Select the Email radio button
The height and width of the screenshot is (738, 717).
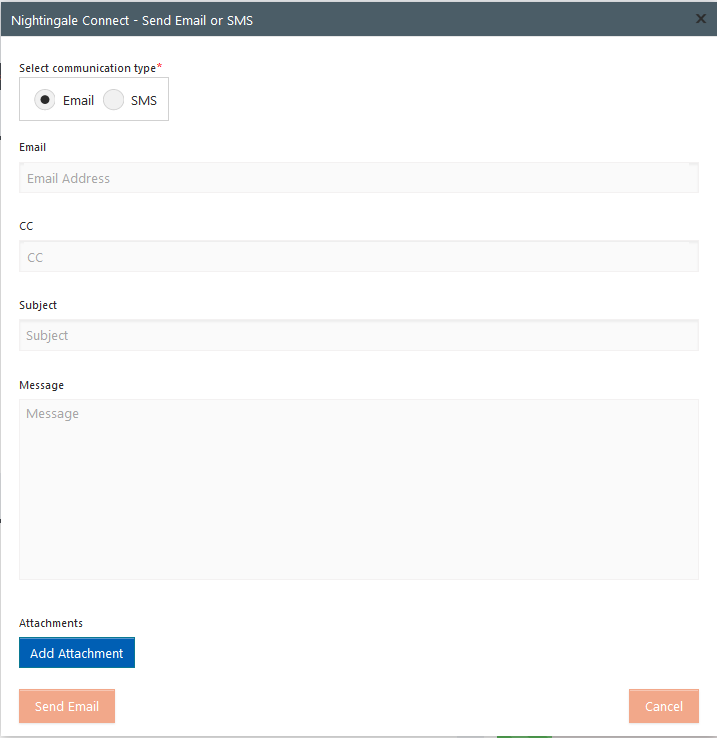(x=45, y=100)
